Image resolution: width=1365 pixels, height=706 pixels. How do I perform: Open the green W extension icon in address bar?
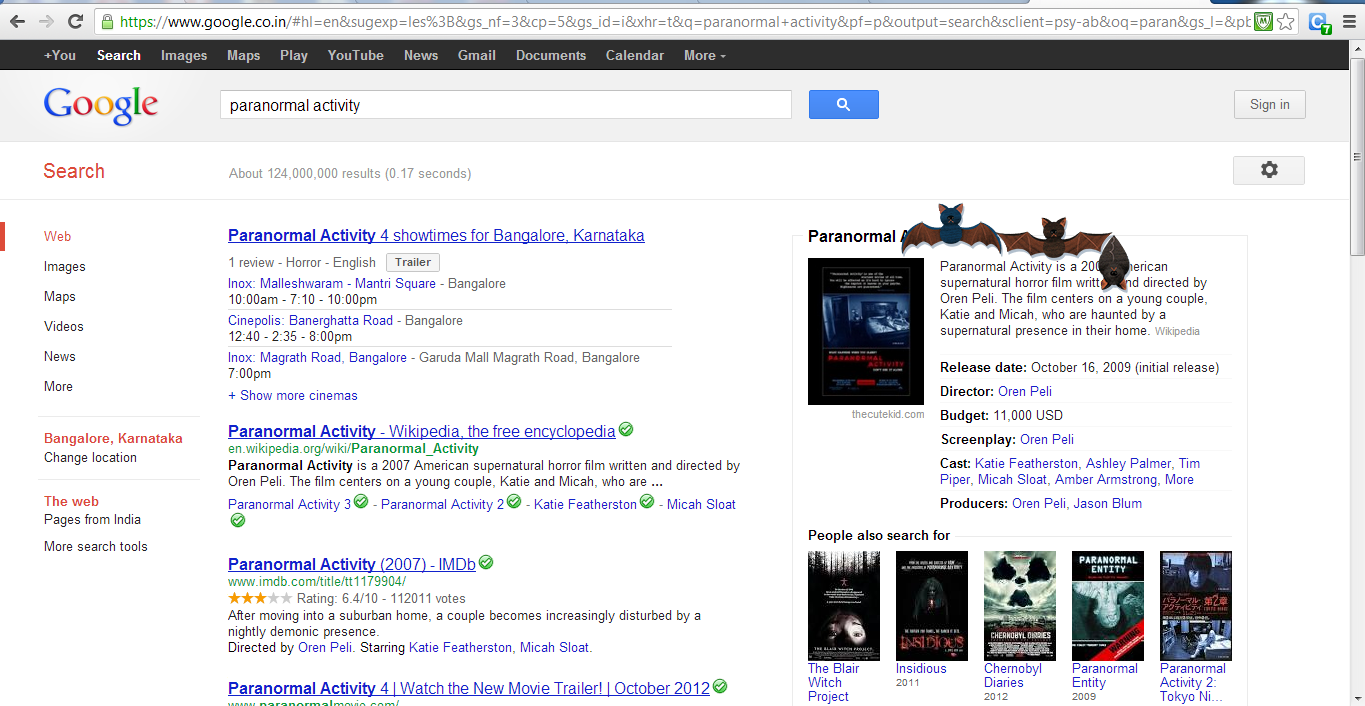tap(1263, 21)
